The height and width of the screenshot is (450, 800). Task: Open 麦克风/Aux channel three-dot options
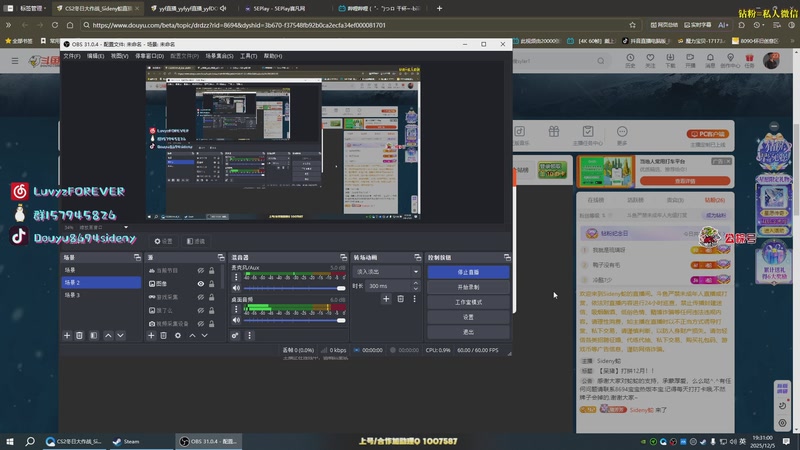tap(236, 277)
